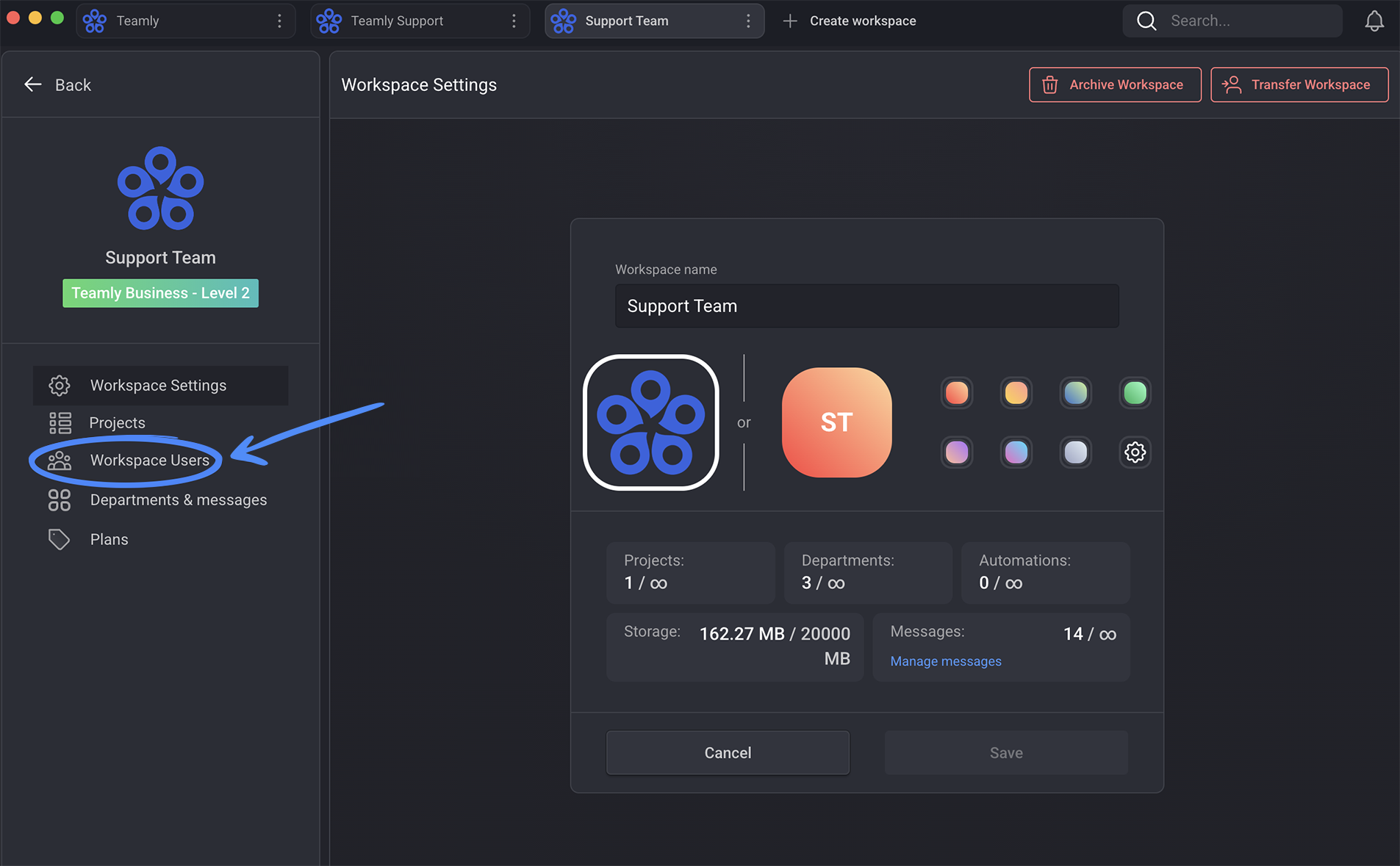Pick the light gray color swatch

(1075, 452)
